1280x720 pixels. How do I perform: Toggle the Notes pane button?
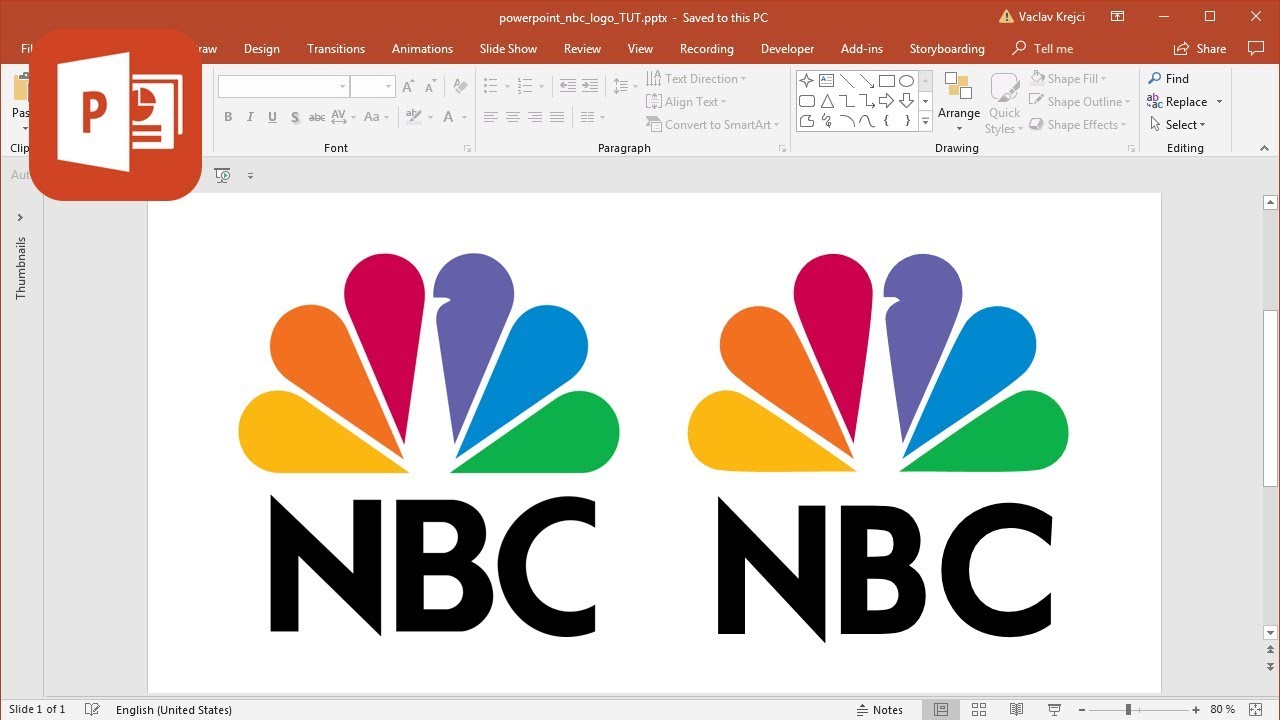[880, 709]
